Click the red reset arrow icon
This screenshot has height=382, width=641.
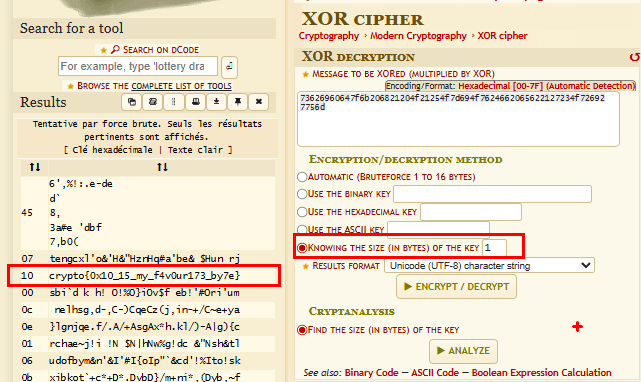click(x=634, y=57)
